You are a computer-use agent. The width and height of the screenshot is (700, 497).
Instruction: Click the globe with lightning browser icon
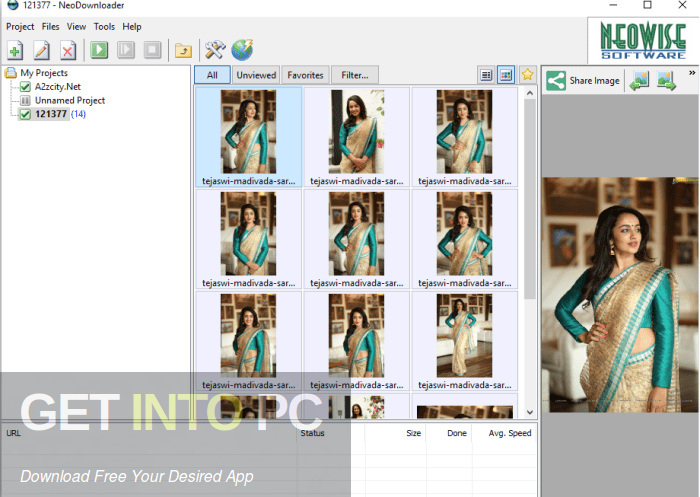click(242, 50)
